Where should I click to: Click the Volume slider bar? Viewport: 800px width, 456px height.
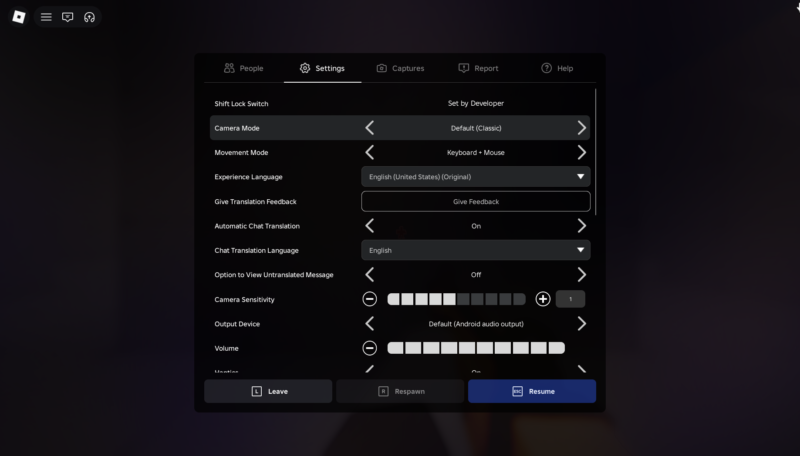(x=476, y=348)
